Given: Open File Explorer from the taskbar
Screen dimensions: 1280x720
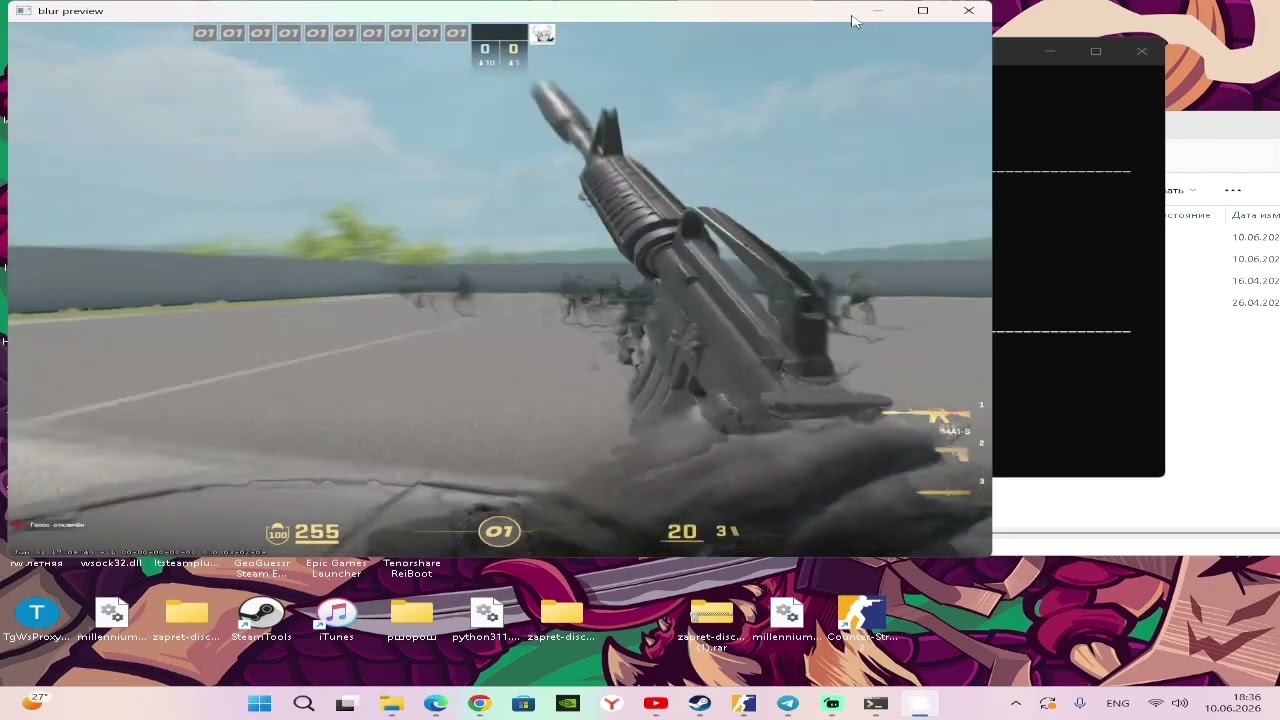Looking at the screenshot, I should click(391, 704).
